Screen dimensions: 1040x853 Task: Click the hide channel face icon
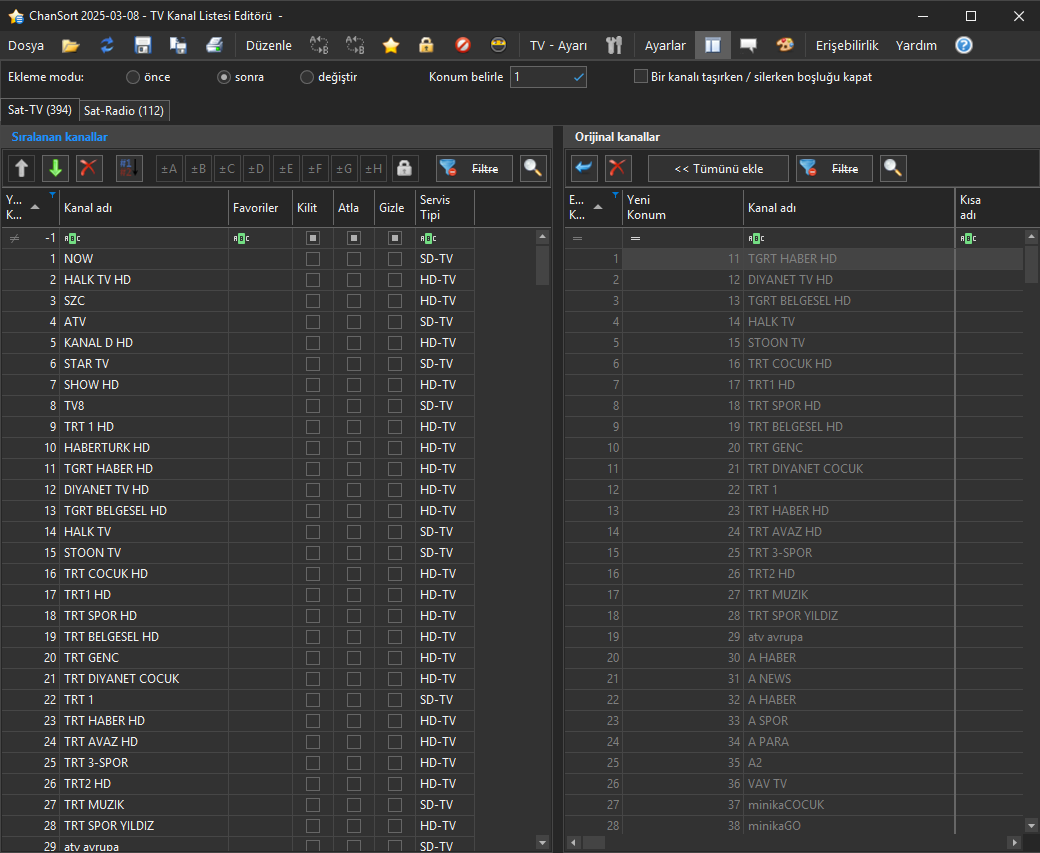498,45
